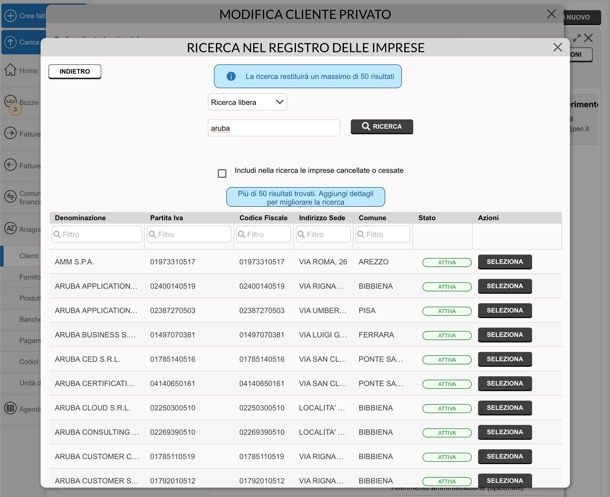Select the AMM S.P.A. company row
This screenshot has width=610, height=497.
(505, 262)
